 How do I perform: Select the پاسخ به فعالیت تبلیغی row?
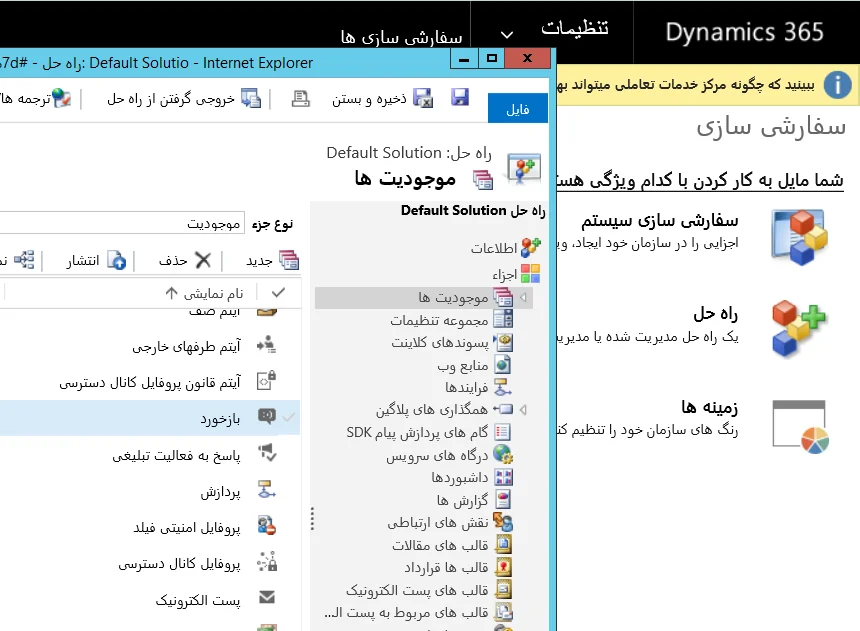(x=150, y=455)
